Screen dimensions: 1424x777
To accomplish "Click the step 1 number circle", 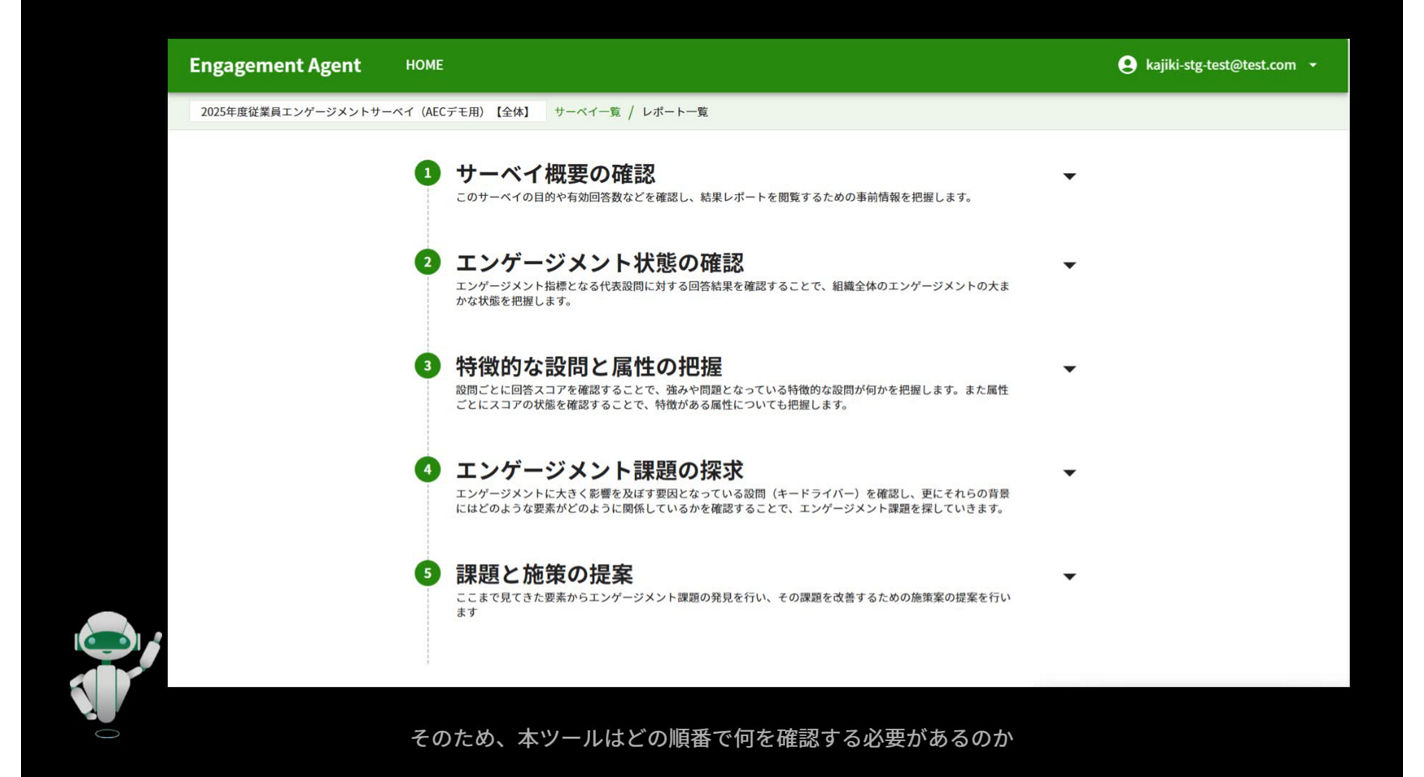I will (428, 174).
